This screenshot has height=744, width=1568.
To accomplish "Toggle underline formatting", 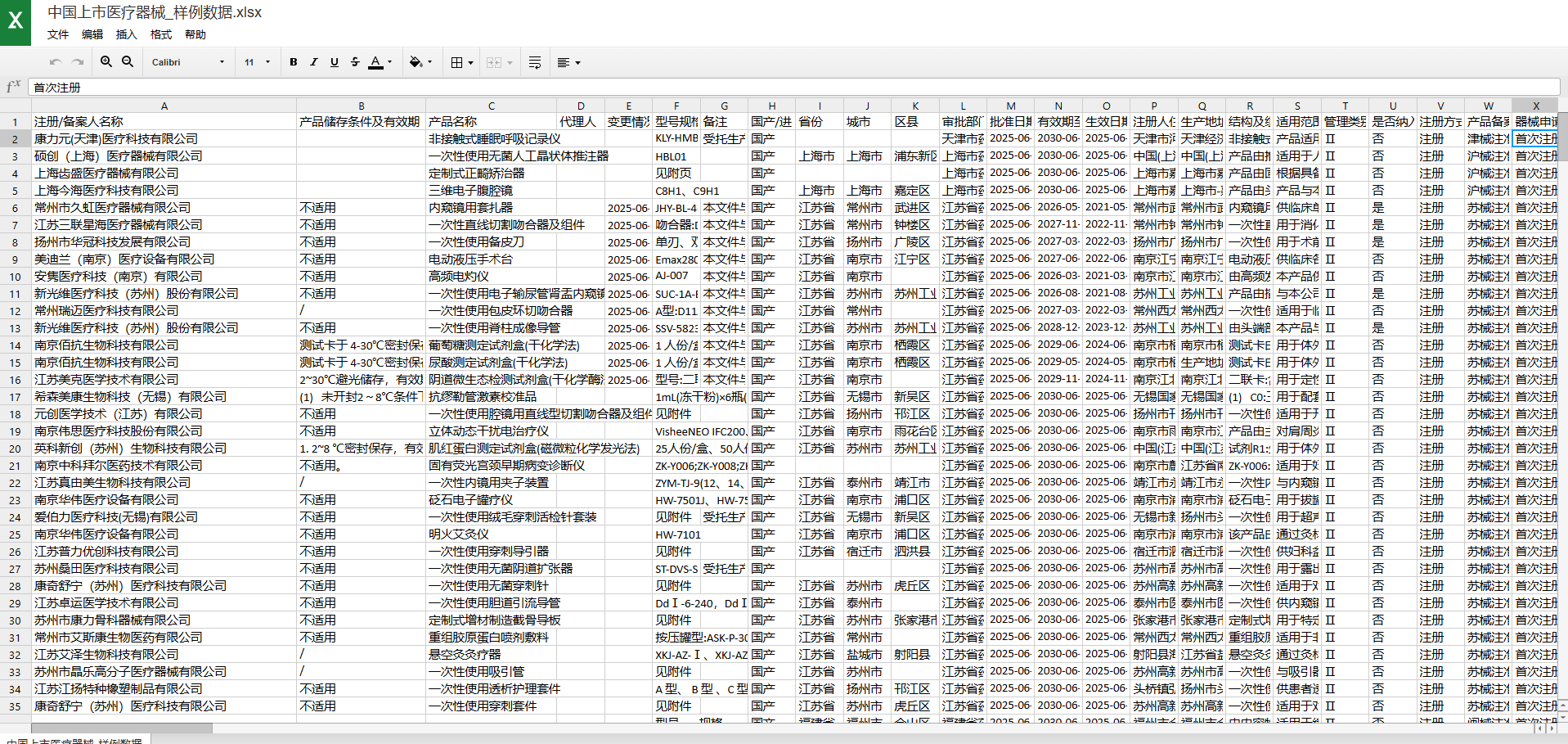I will click(x=334, y=62).
